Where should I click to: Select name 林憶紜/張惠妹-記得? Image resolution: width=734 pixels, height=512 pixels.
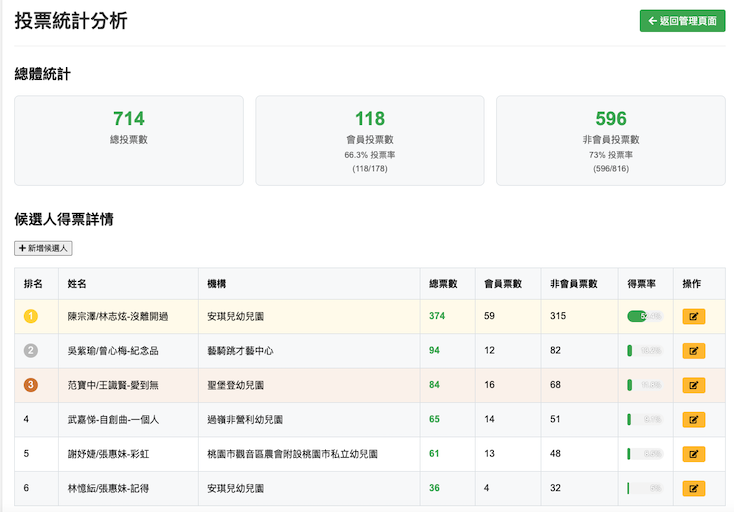click(109, 488)
